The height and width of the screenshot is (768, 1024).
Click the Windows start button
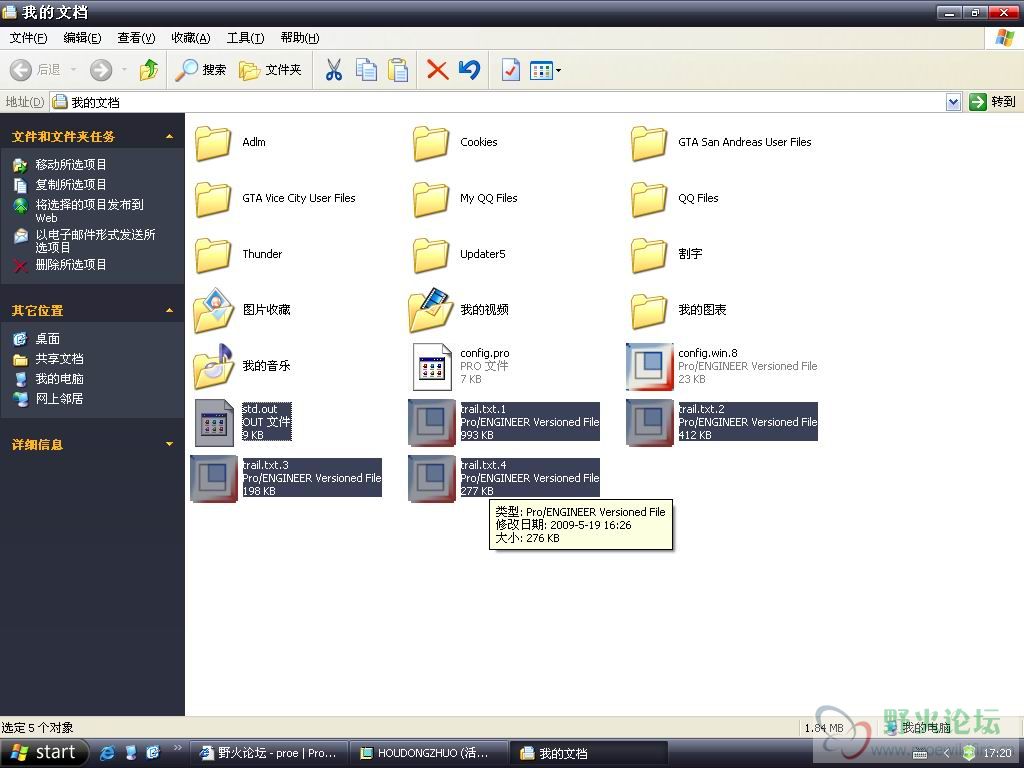point(44,753)
